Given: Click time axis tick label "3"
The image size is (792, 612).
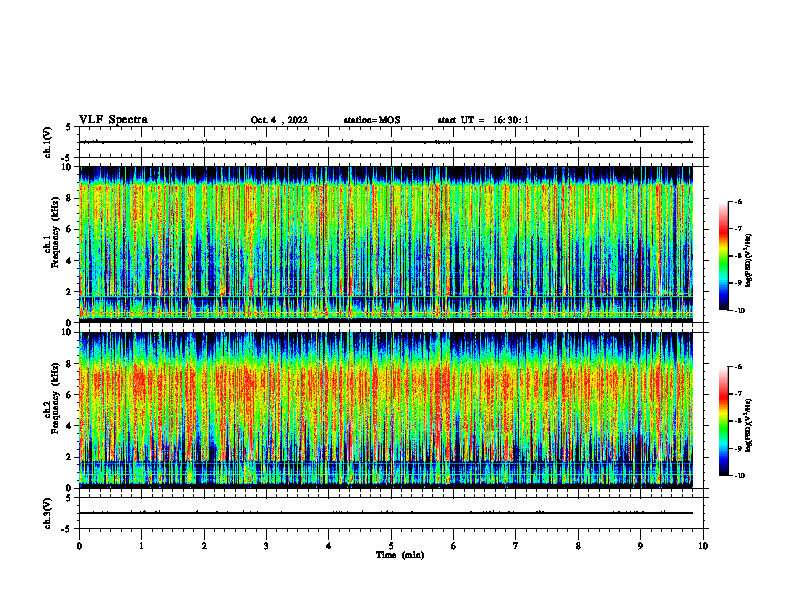Looking at the screenshot, I should pyautogui.click(x=266, y=546).
